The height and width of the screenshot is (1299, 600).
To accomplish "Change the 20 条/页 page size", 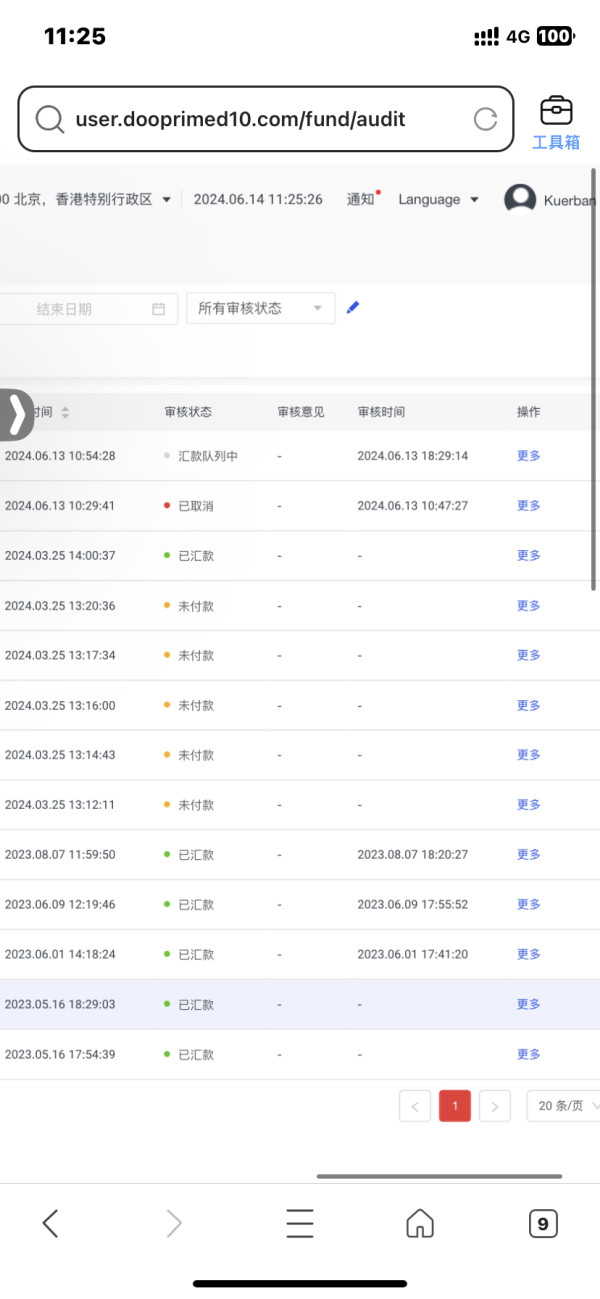I will click(x=567, y=1106).
